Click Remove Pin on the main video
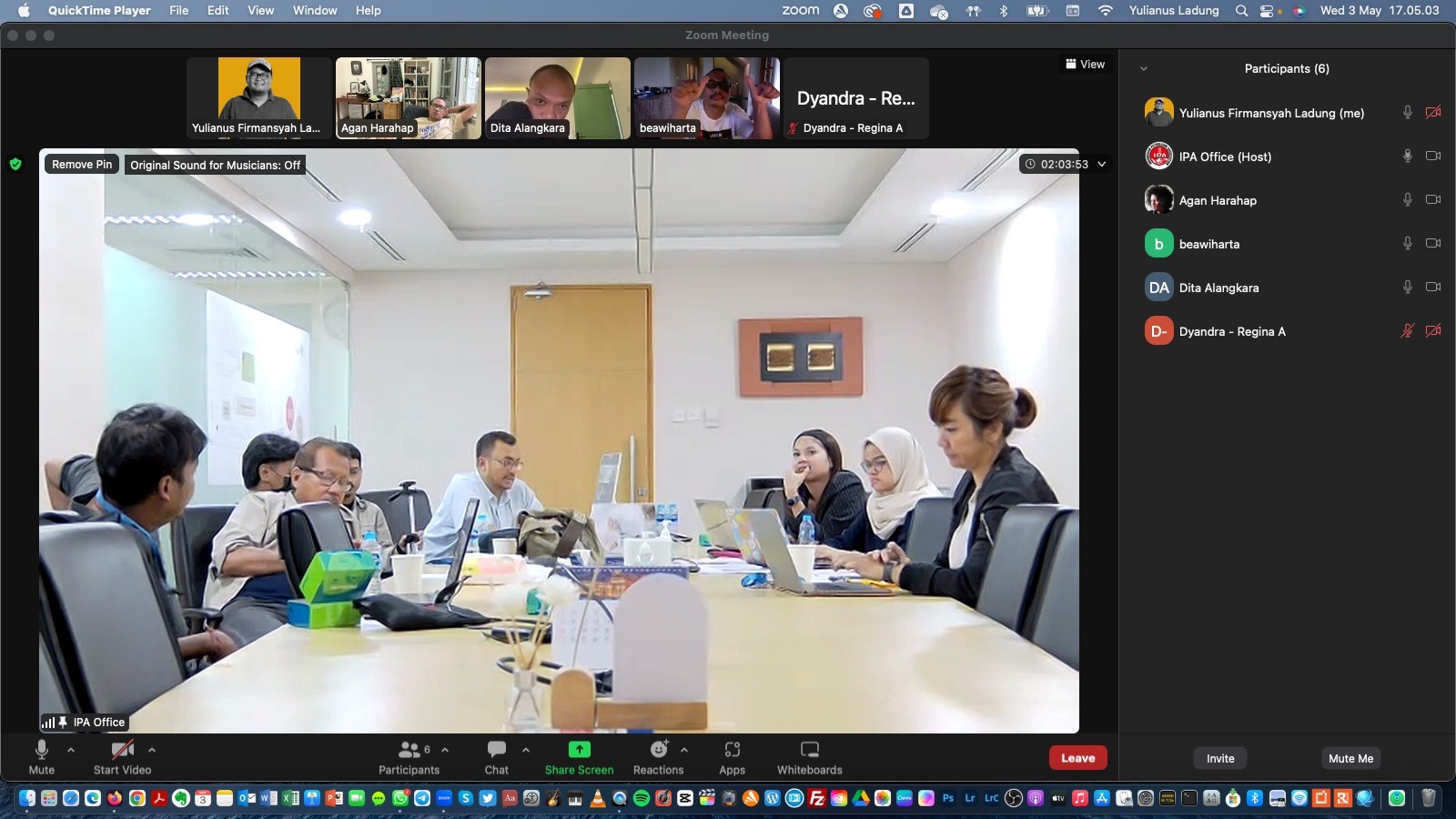The image size is (1456, 819). [x=82, y=165]
